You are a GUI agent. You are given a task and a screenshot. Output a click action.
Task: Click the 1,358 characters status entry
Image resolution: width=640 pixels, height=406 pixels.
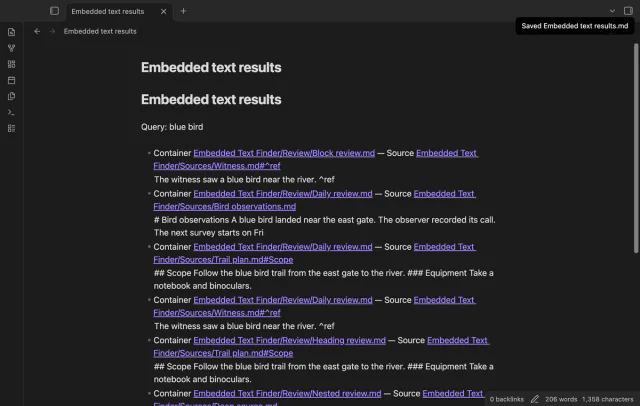click(608, 399)
